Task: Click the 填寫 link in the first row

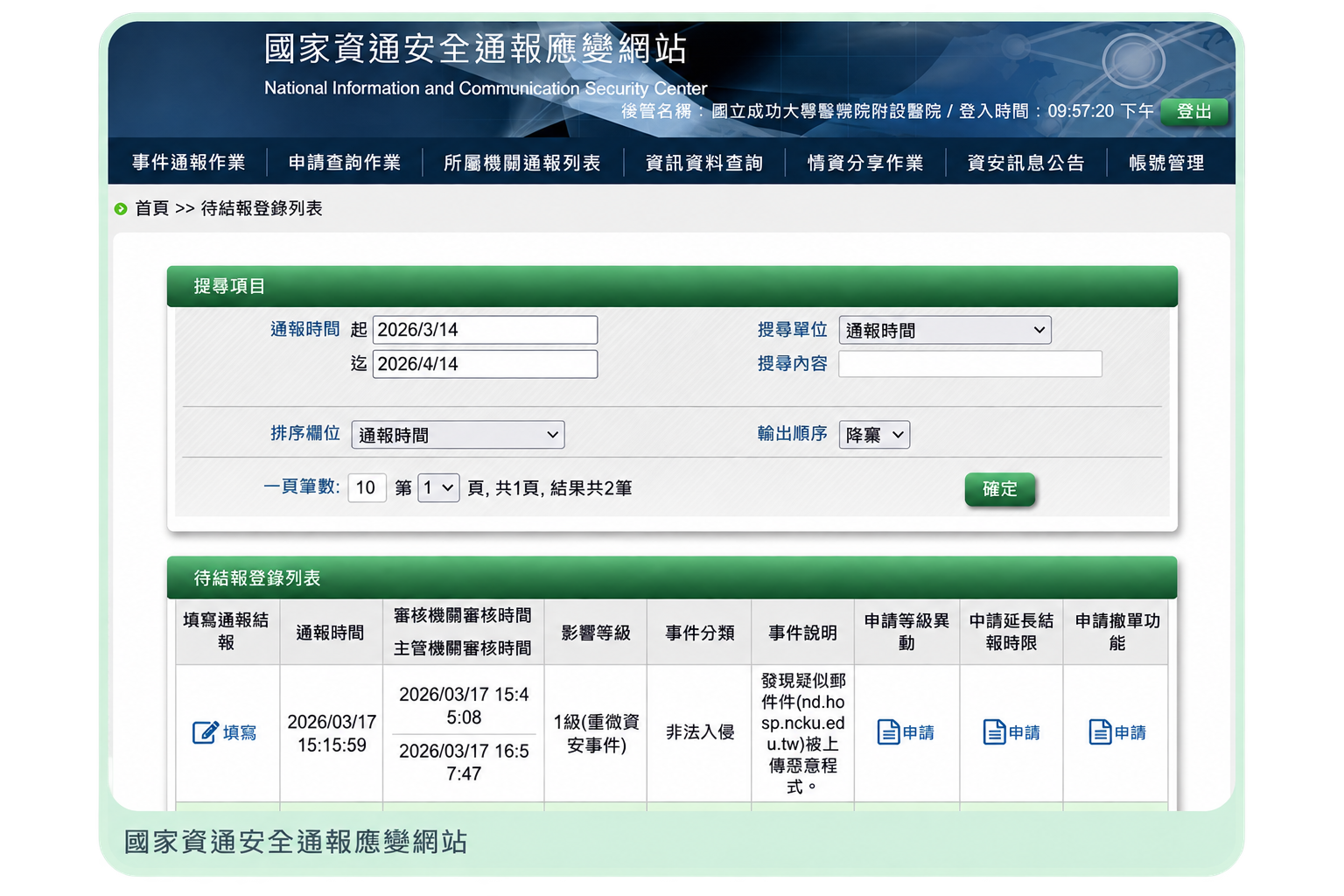Action: tap(240, 732)
